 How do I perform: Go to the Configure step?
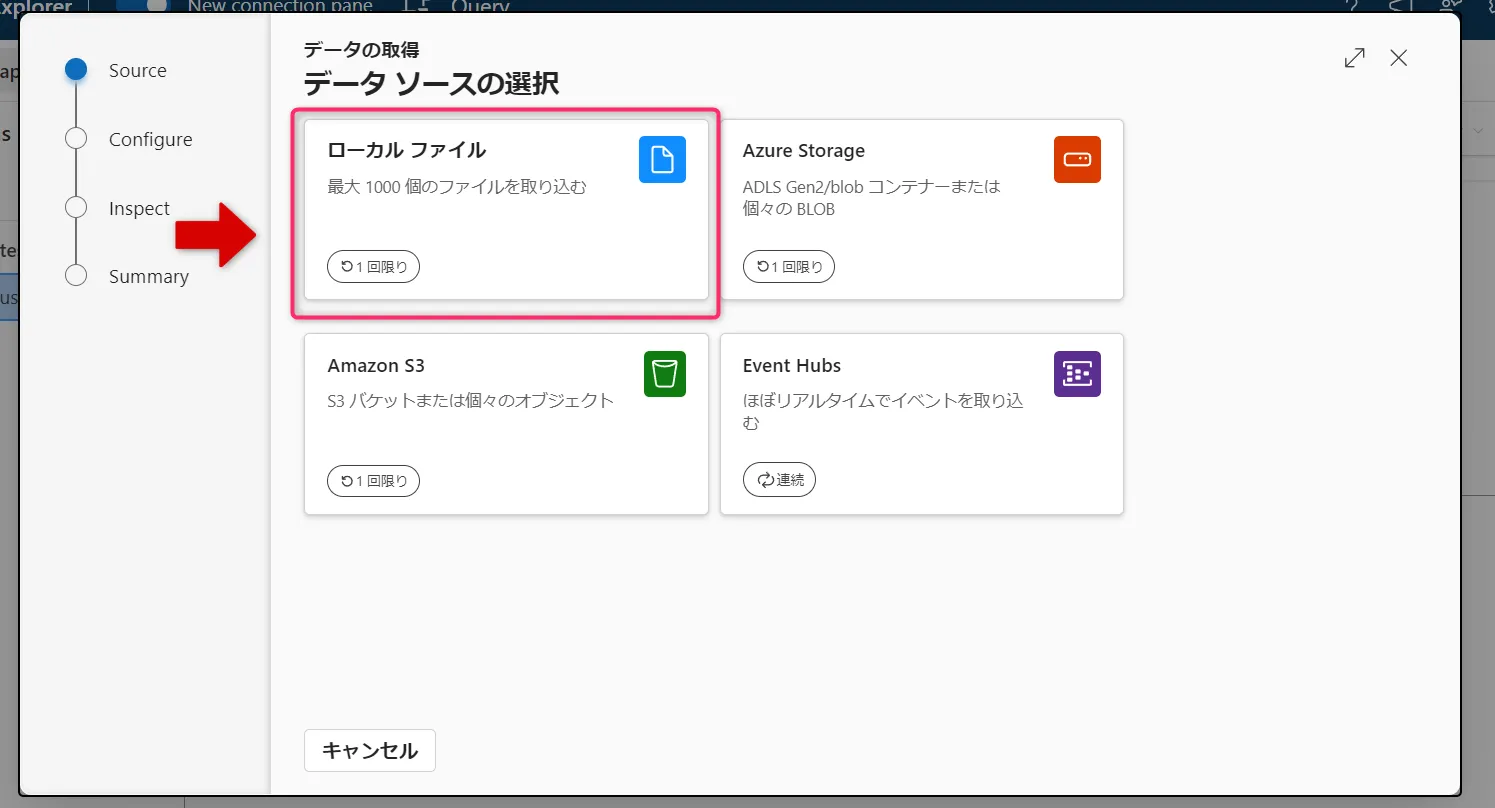coord(150,139)
